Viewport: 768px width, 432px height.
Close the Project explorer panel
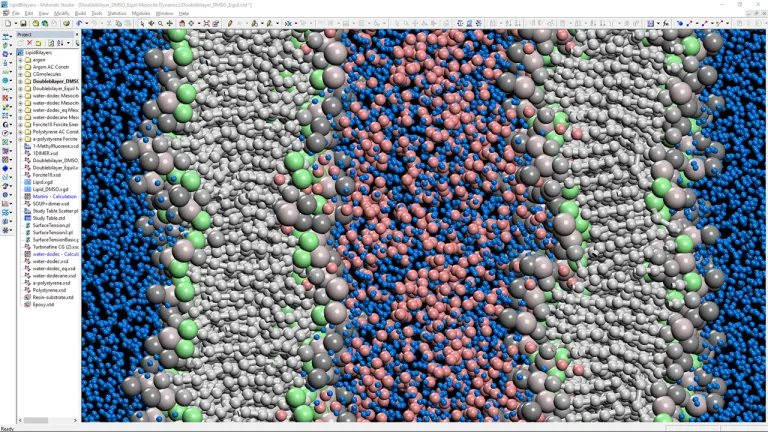click(76, 34)
